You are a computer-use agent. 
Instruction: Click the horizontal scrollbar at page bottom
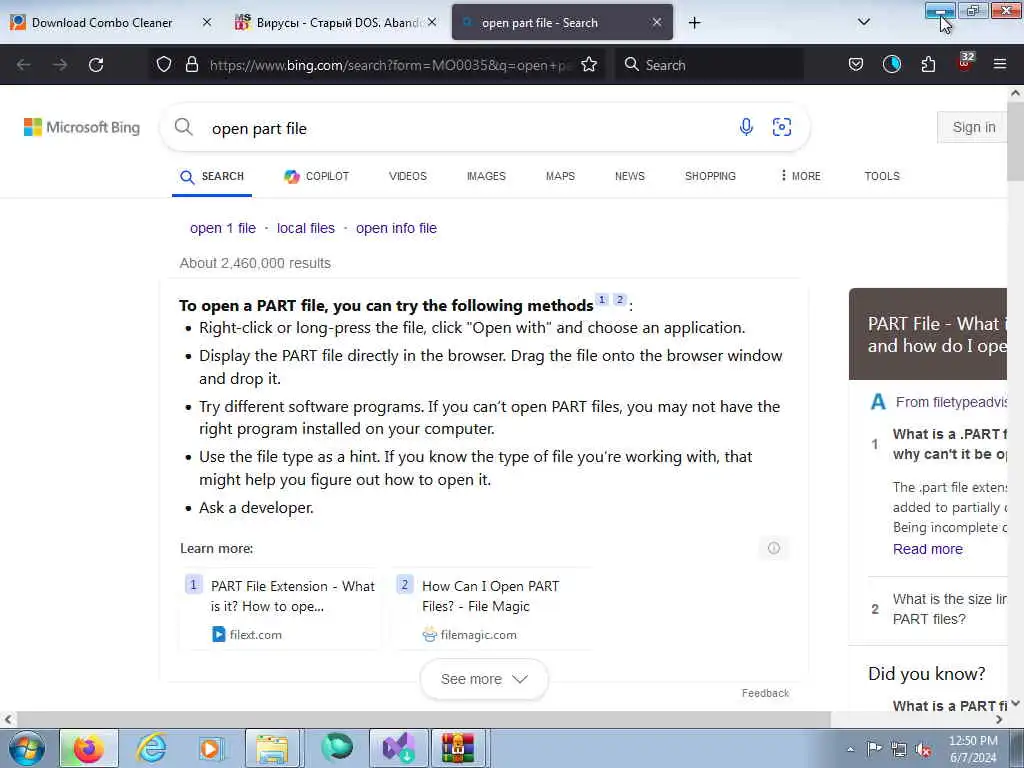pos(423,719)
